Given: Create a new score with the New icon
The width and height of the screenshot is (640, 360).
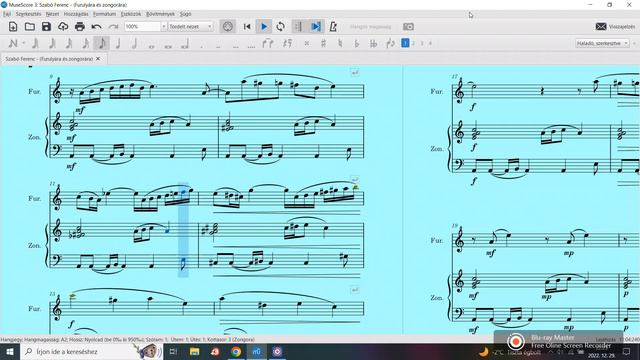Looking at the screenshot, I should click(13, 27).
